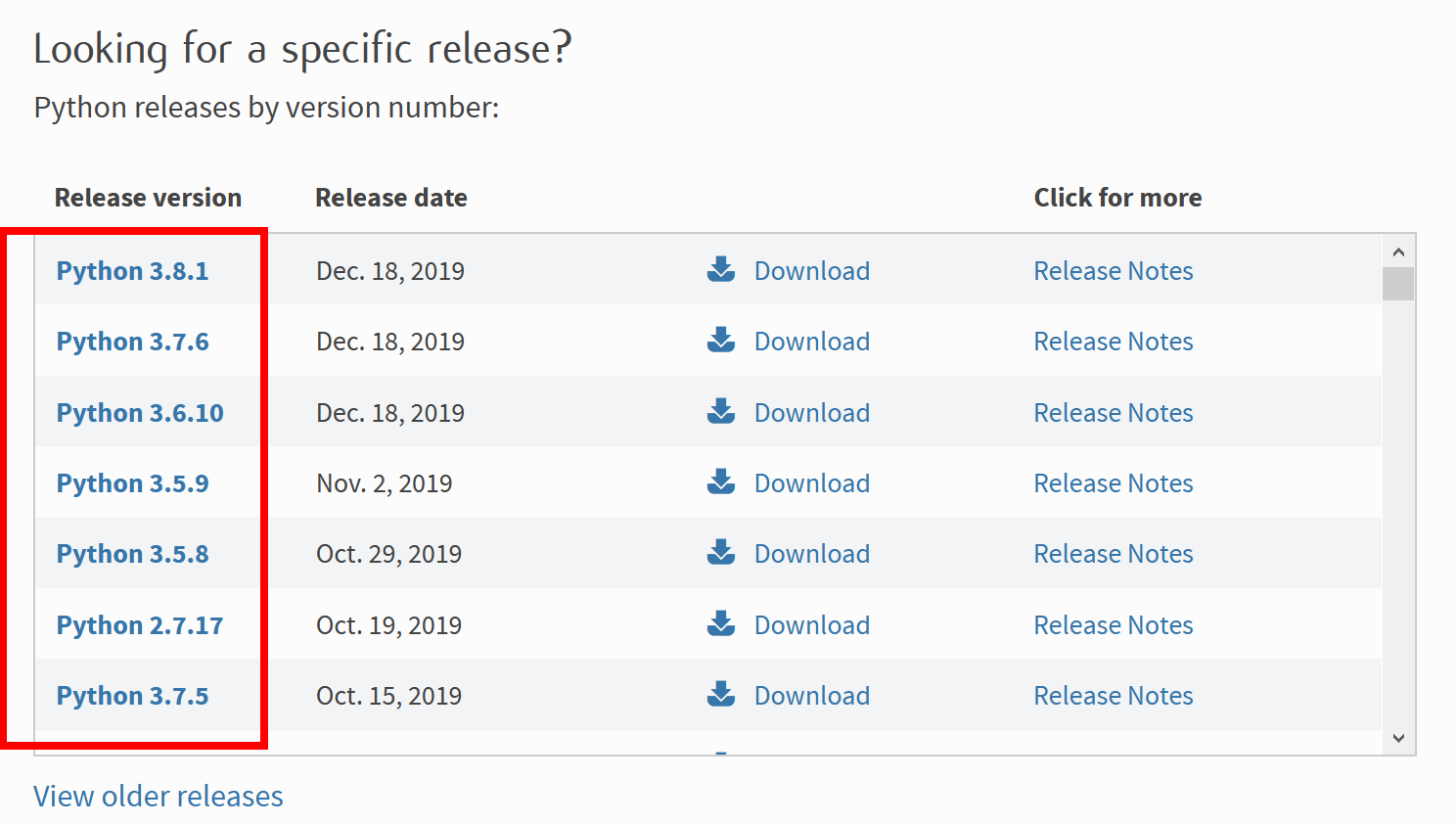This screenshot has width=1456, height=825.
Task: Open the Python 2.7.17 release link
Action: tap(140, 625)
